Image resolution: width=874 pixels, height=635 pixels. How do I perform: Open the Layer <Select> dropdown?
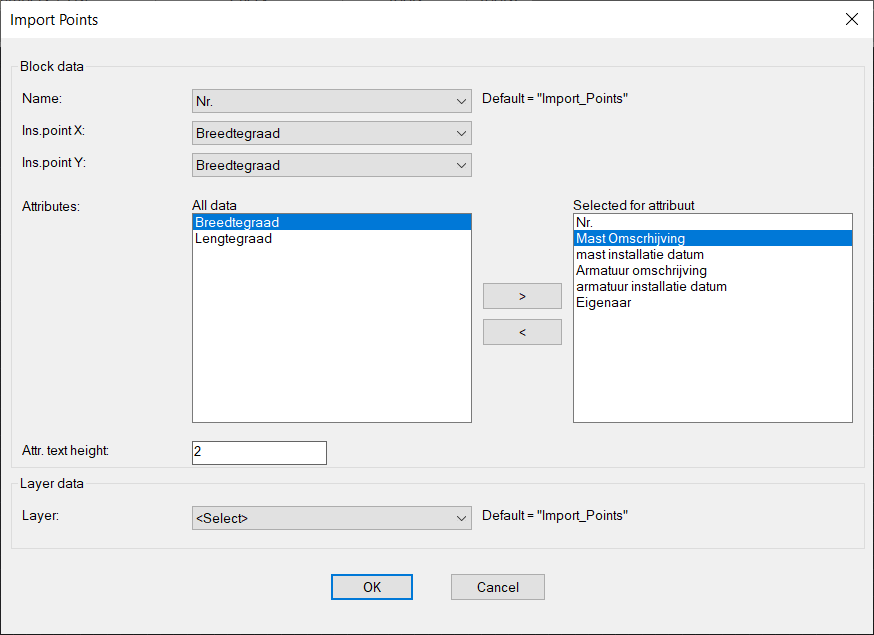pos(332,518)
